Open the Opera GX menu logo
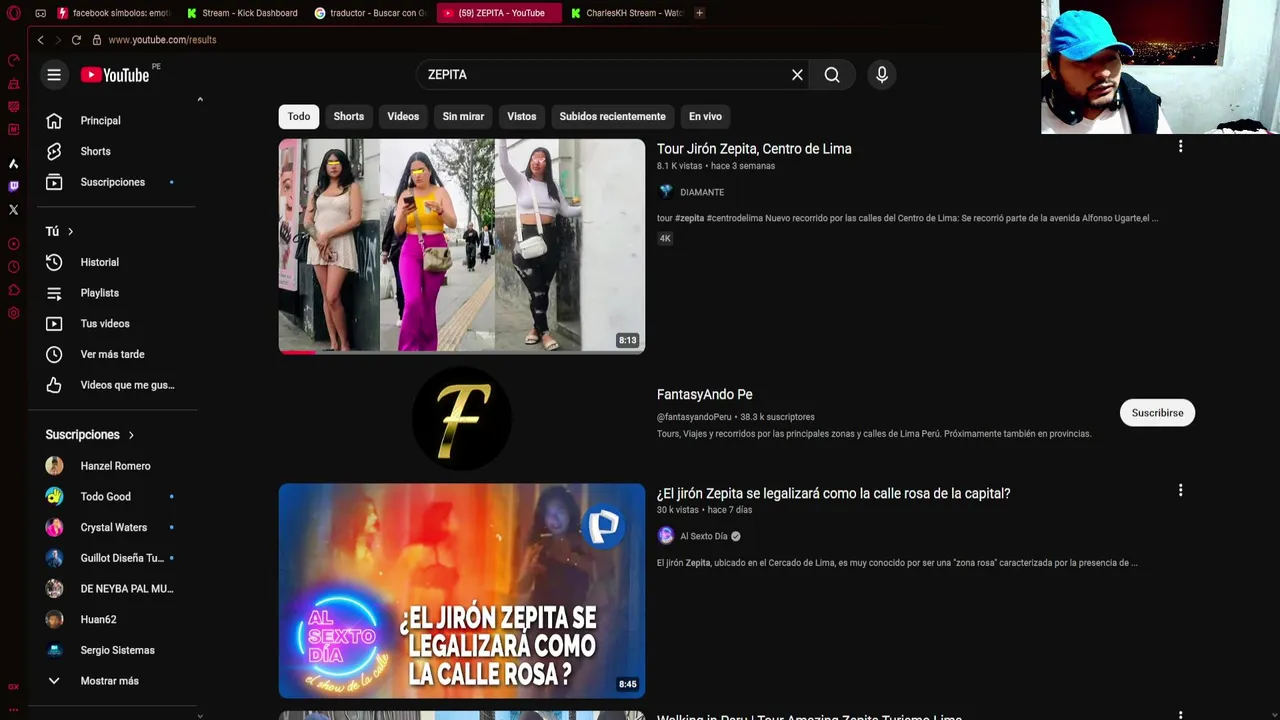 coord(13,13)
